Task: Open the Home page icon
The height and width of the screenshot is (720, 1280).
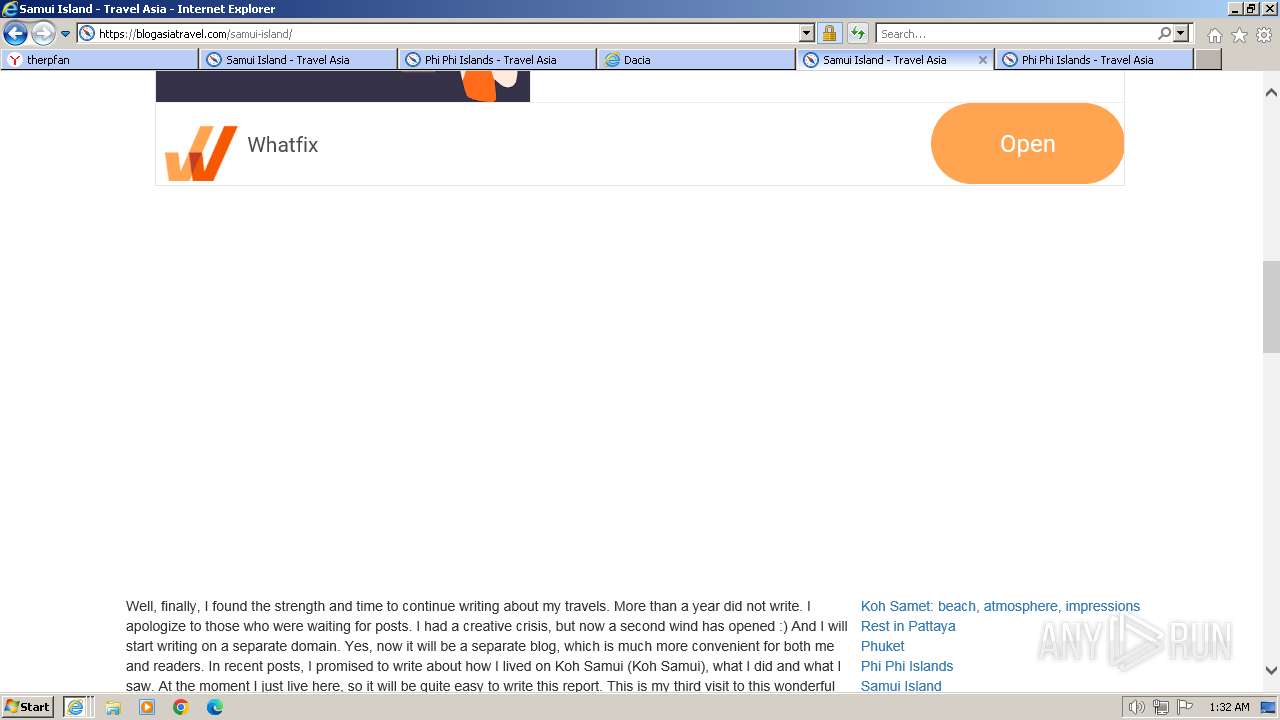Action: click(1214, 35)
